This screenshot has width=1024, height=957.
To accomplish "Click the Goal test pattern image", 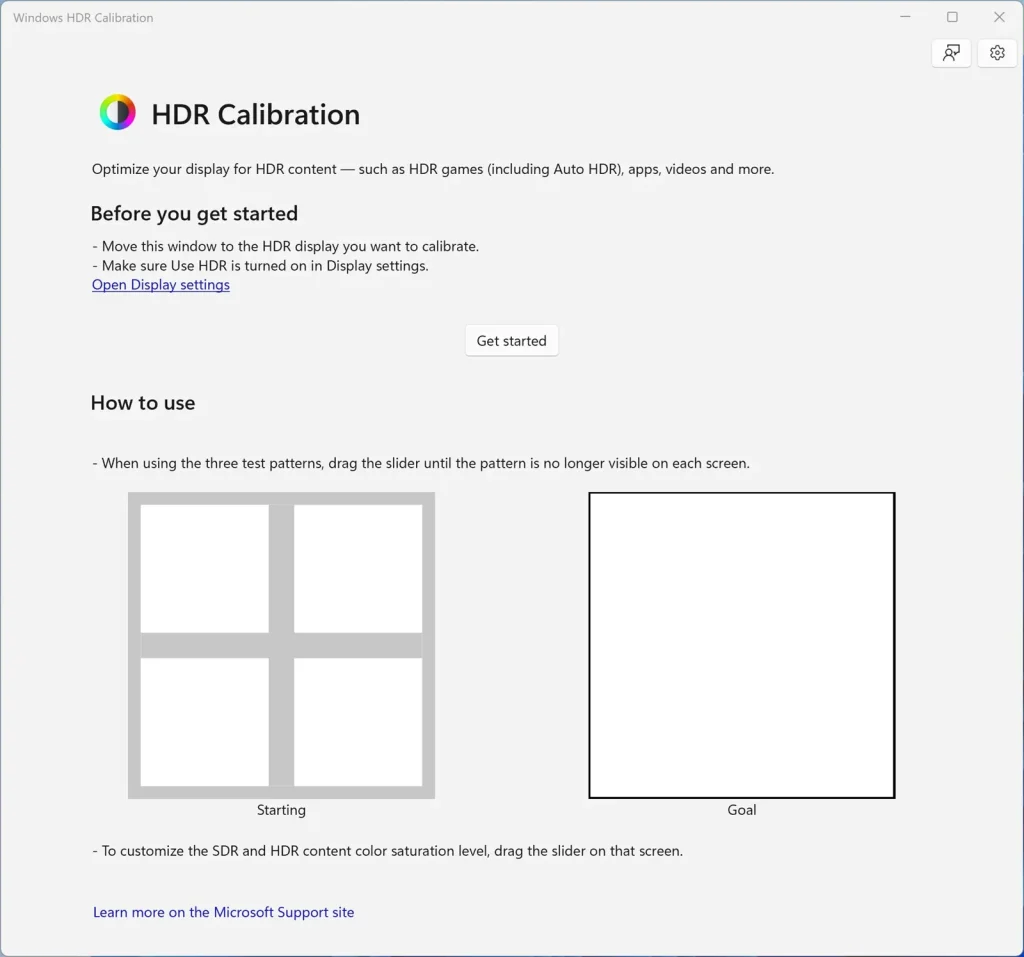I will [742, 645].
